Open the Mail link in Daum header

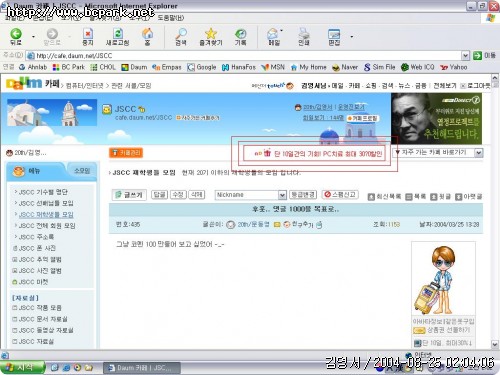338,86
